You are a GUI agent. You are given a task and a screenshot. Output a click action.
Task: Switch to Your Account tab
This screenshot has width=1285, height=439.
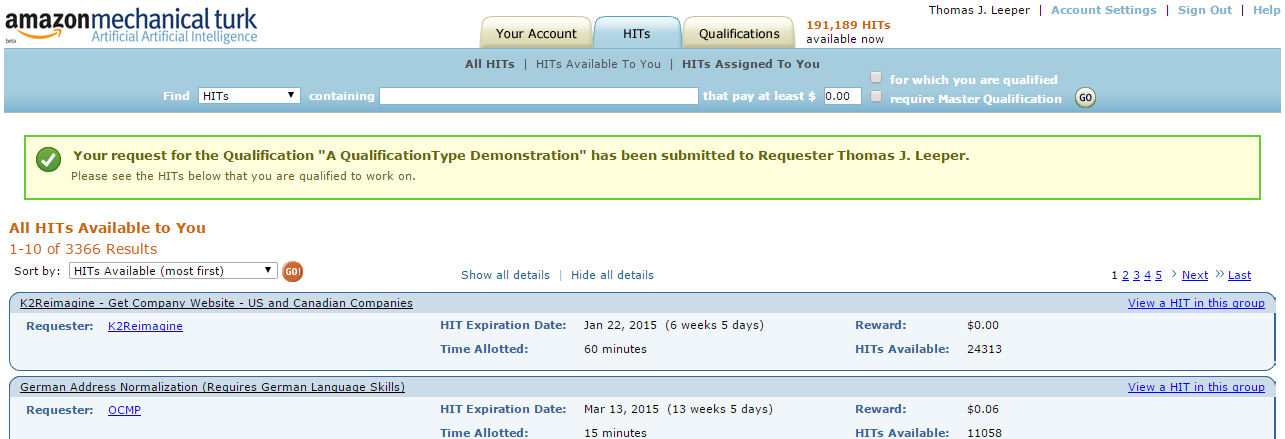click(x=536, y=33)
